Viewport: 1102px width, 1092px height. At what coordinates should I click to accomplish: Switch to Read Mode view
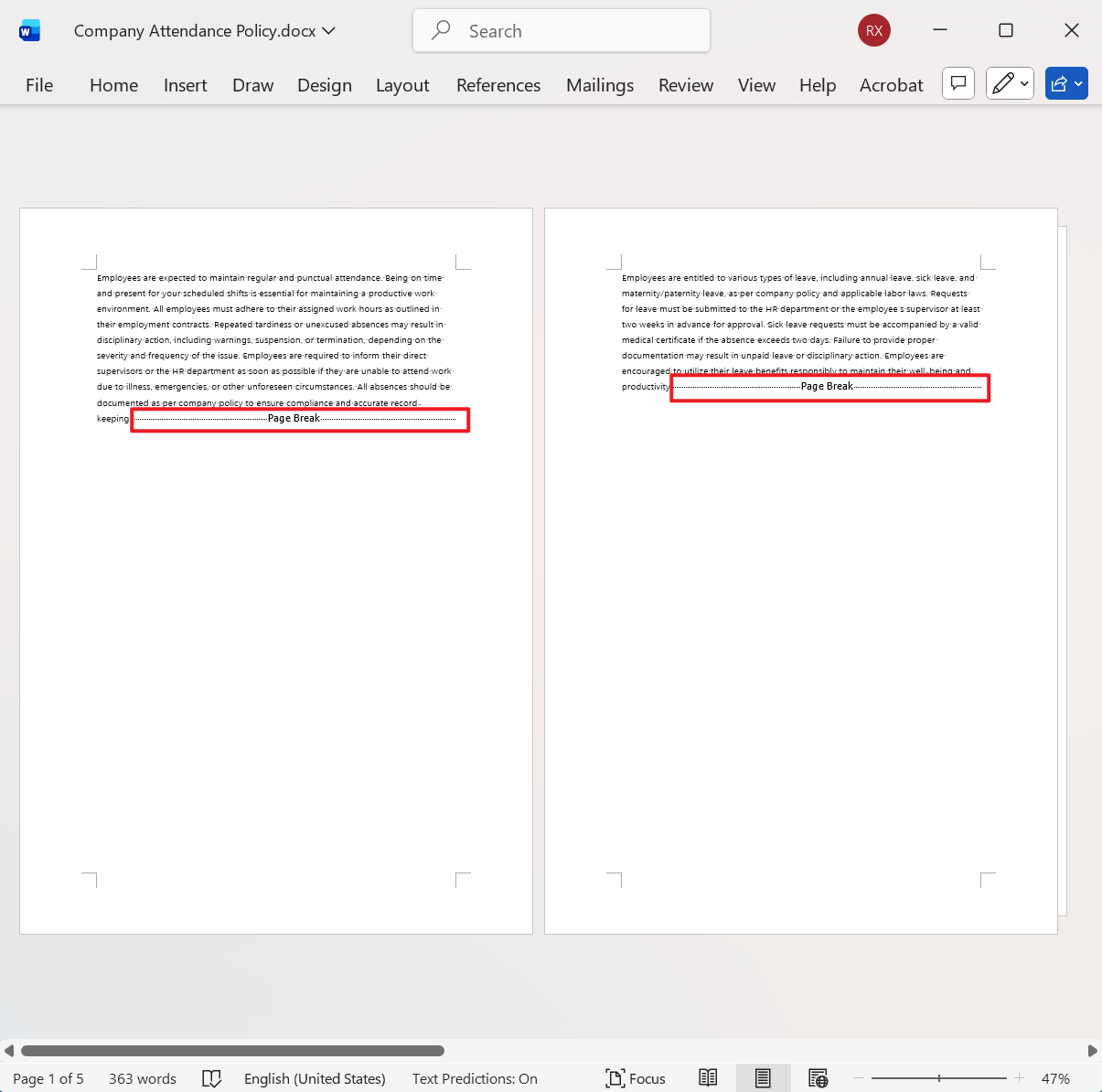(x=708, y=1077)
